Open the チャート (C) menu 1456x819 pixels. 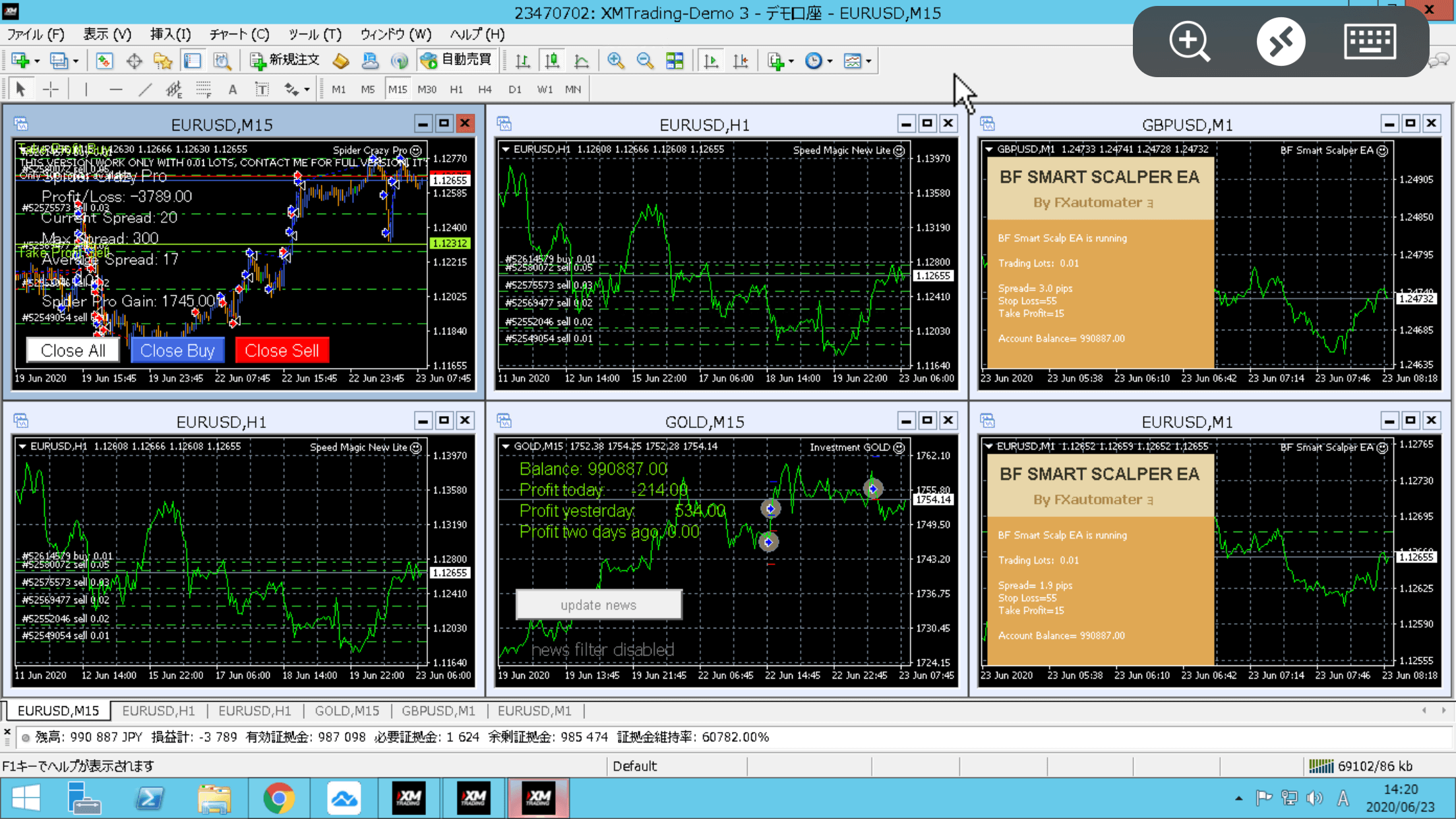[239, 34]
